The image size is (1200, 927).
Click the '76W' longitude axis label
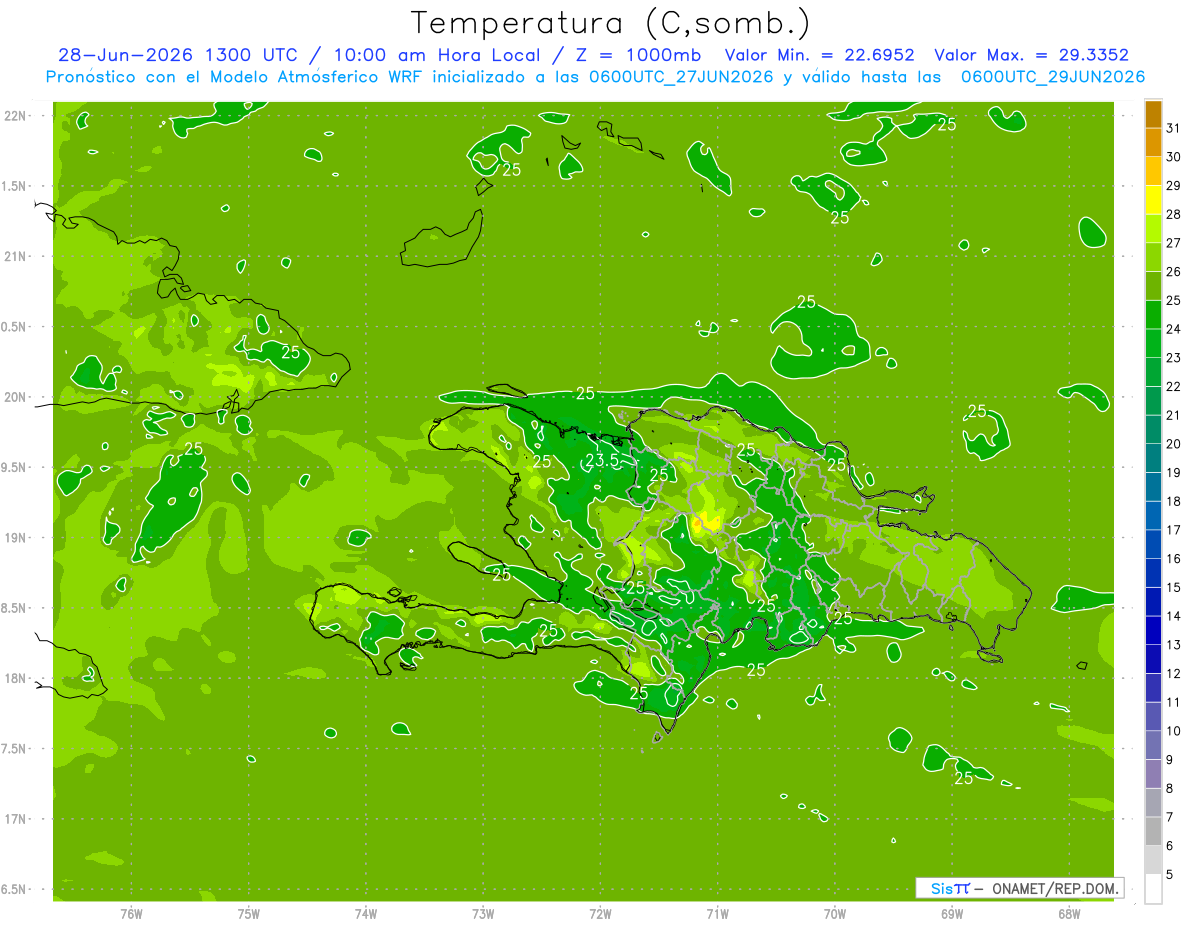[x=131, y=913]
